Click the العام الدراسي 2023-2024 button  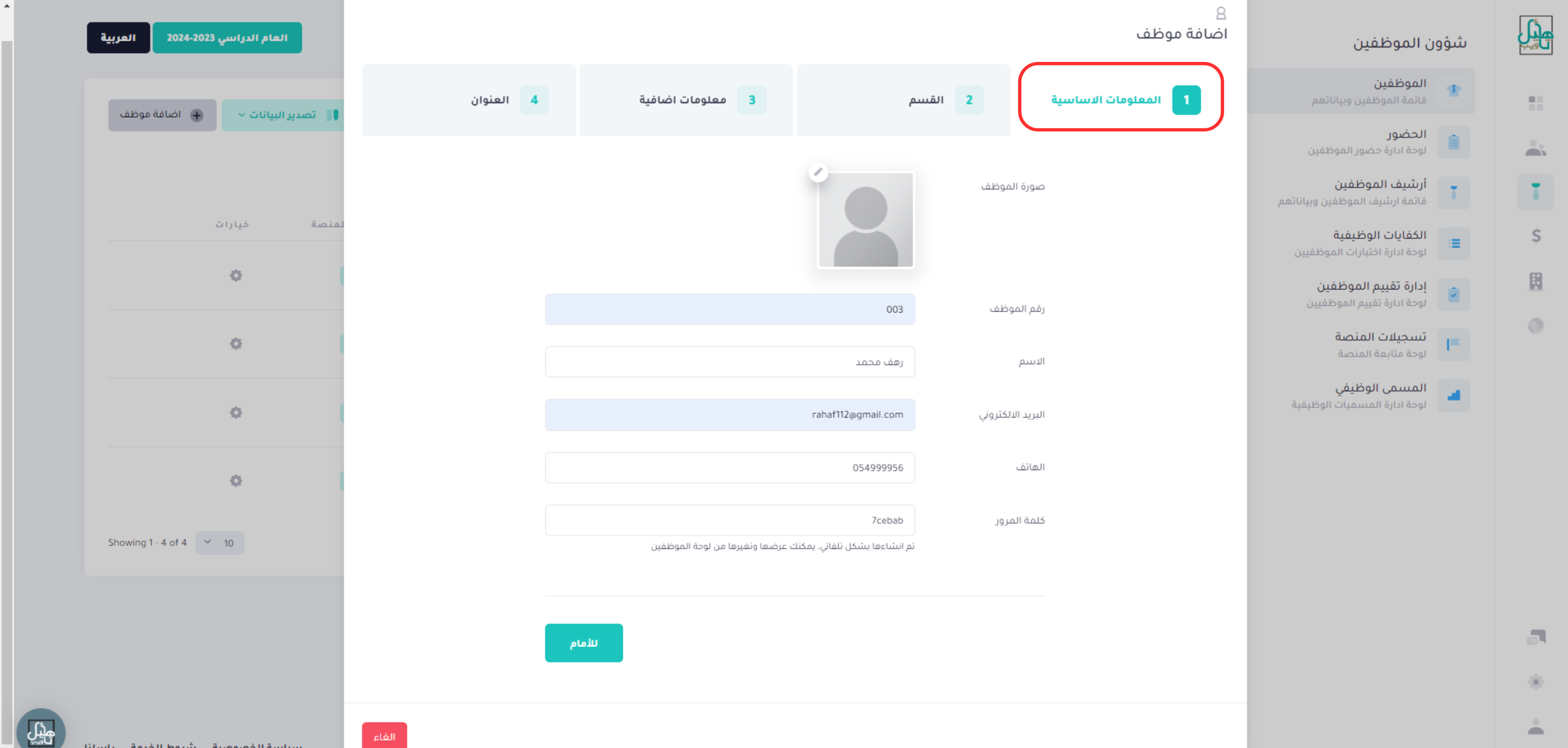[227, 38]
